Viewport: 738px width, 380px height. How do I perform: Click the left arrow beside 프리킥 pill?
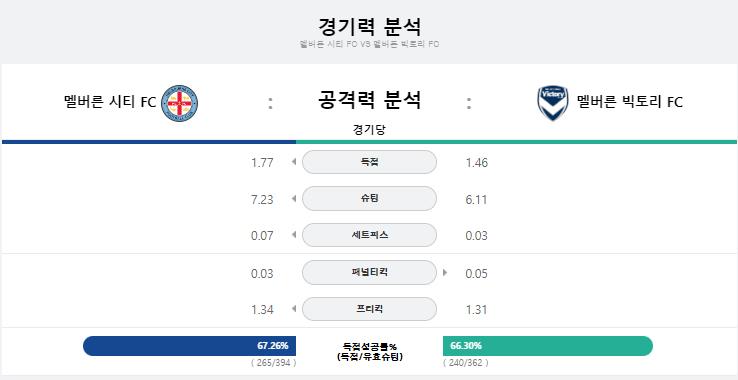294,309
